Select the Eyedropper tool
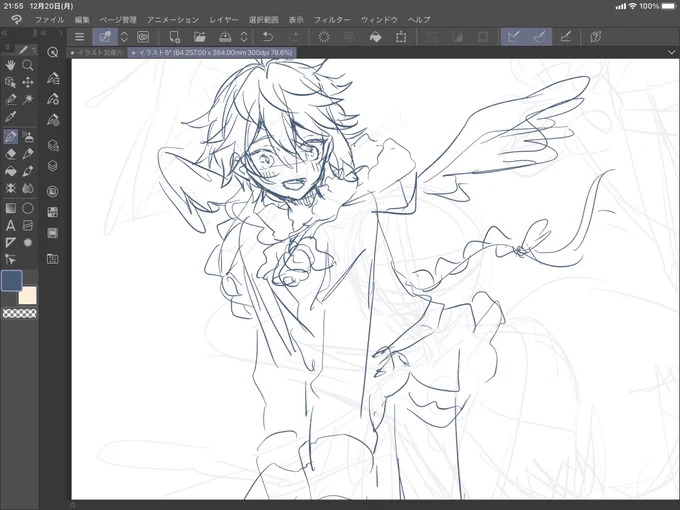The image size is (680, 510). tap(10, 116)
